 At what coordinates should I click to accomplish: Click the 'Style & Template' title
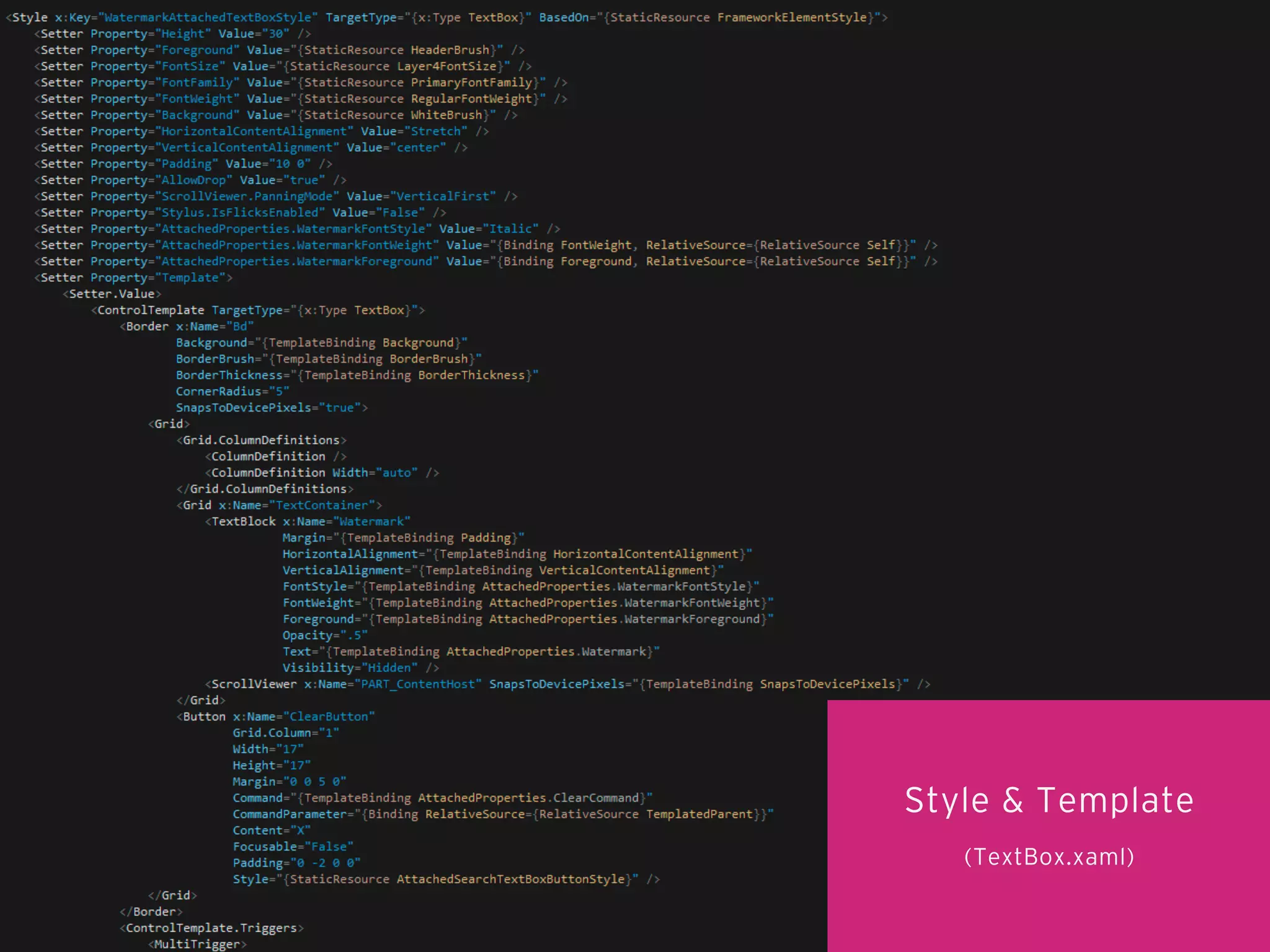coord(1049,800)
